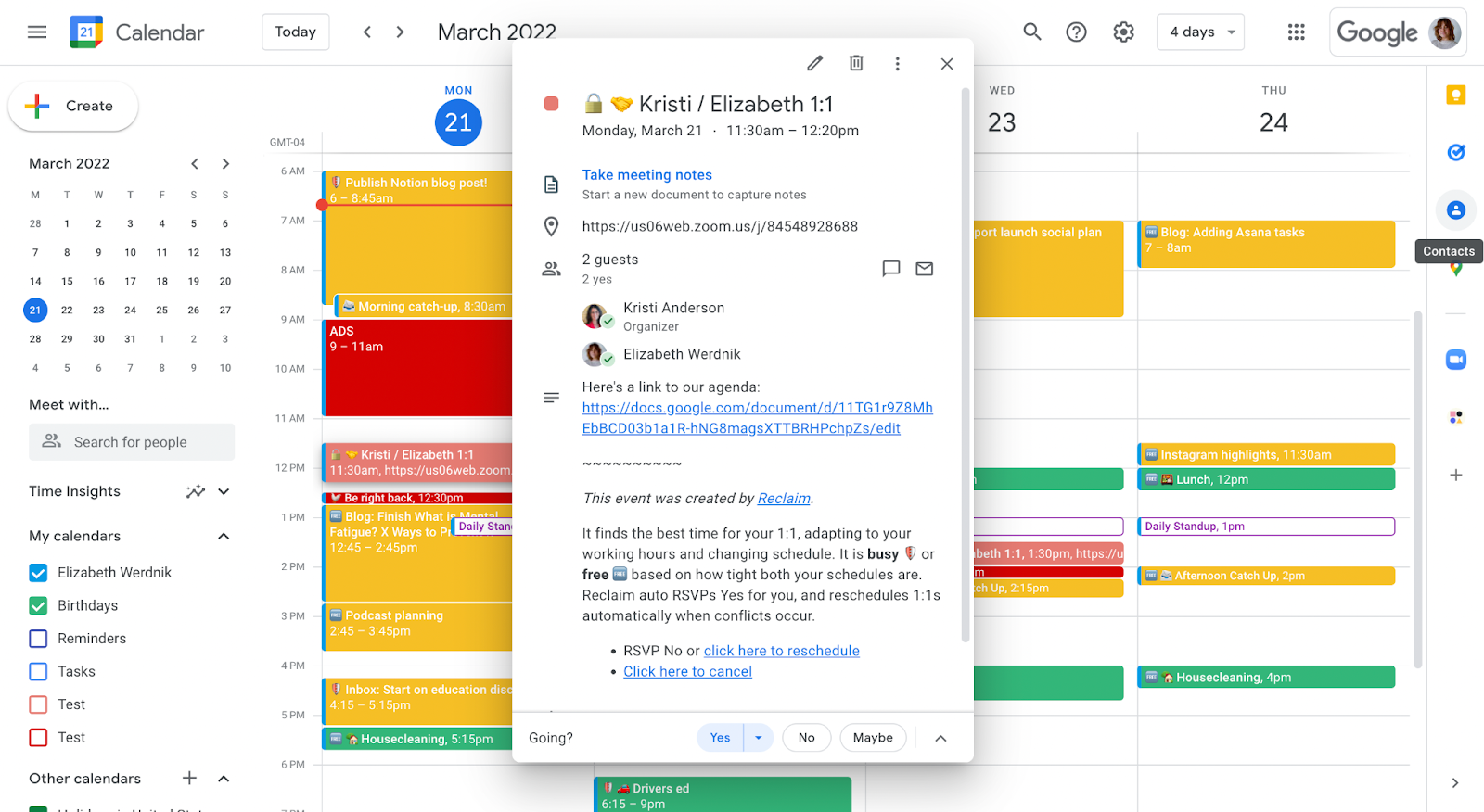The image size is (1484, 812).
Task: Click the Create button
Action: coord(73,106)
